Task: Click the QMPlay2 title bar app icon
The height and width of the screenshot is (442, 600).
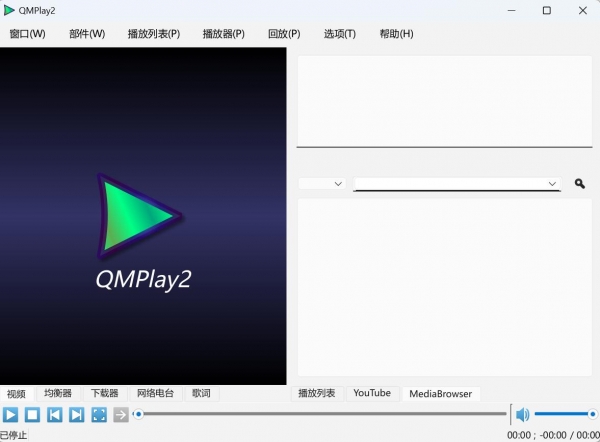Action: point(9,10)
